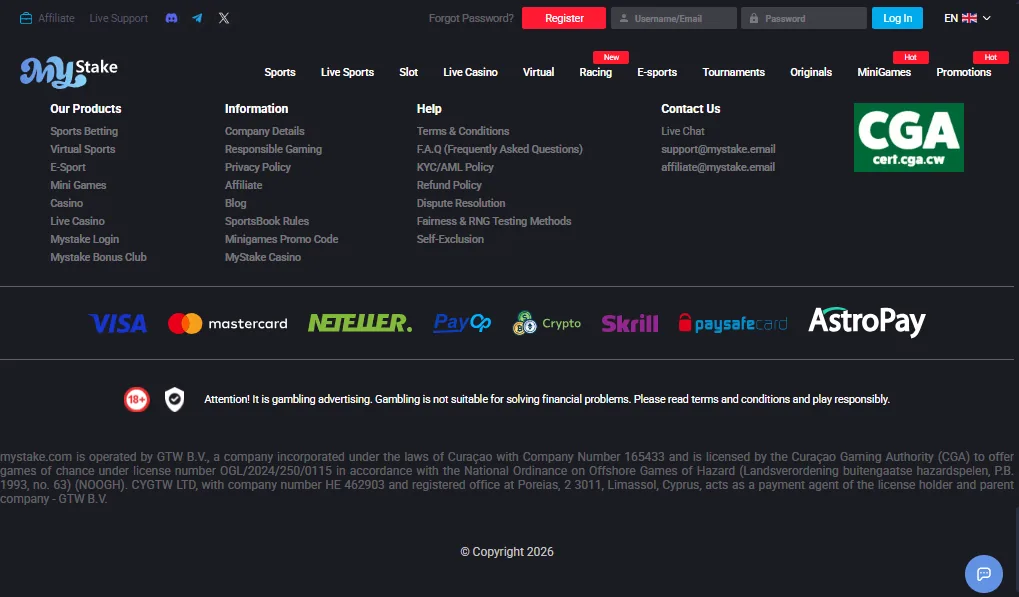
Task: Open Live Chat under Contact Us
Action: pyautogui.click(x=682, y=131)
